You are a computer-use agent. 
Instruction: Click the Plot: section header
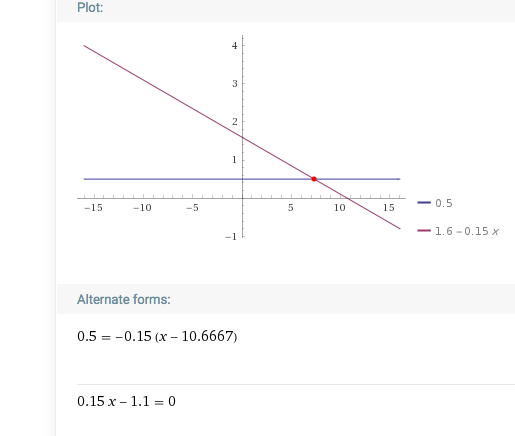pyautogui.click(x=90, y=7)
